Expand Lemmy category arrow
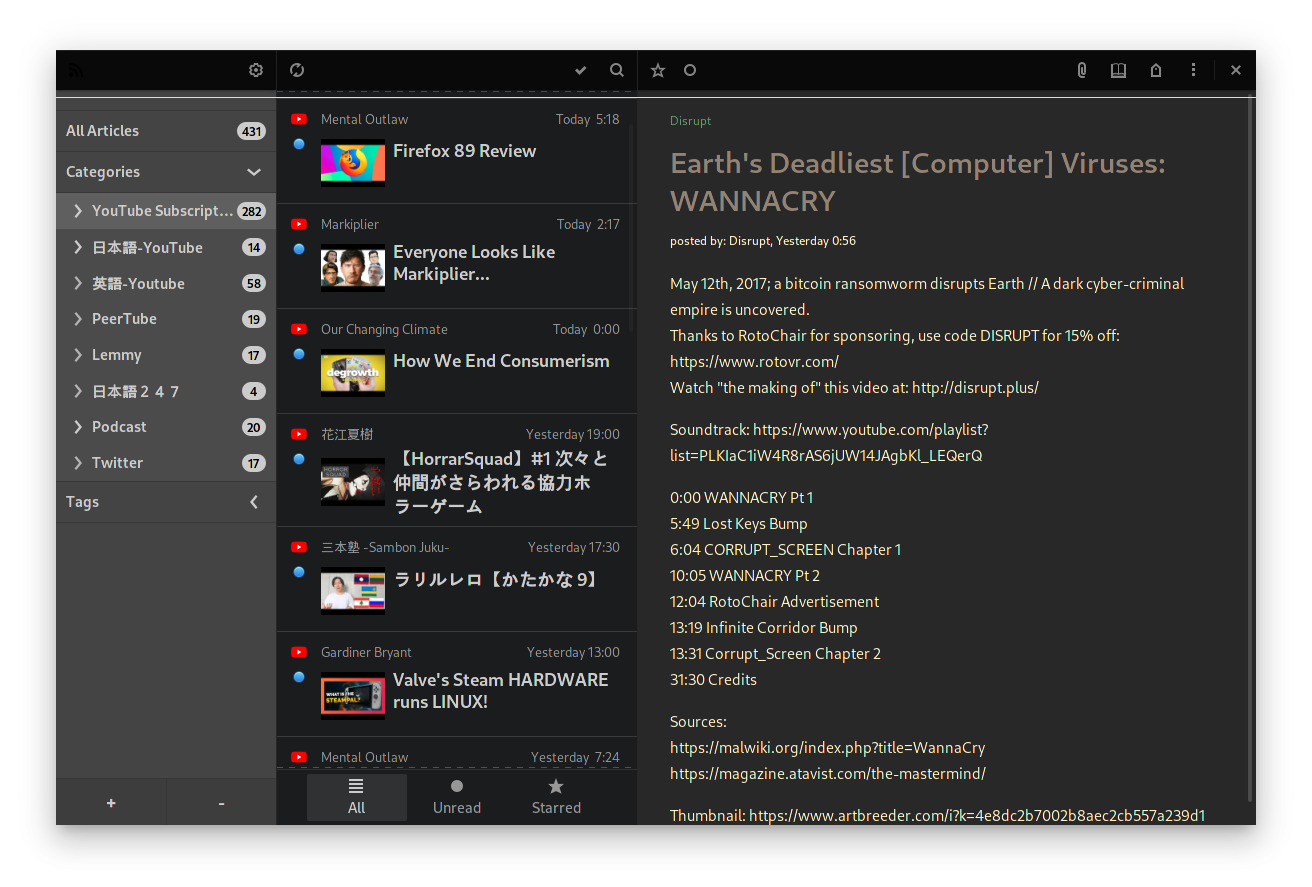 tap(78, 355)
